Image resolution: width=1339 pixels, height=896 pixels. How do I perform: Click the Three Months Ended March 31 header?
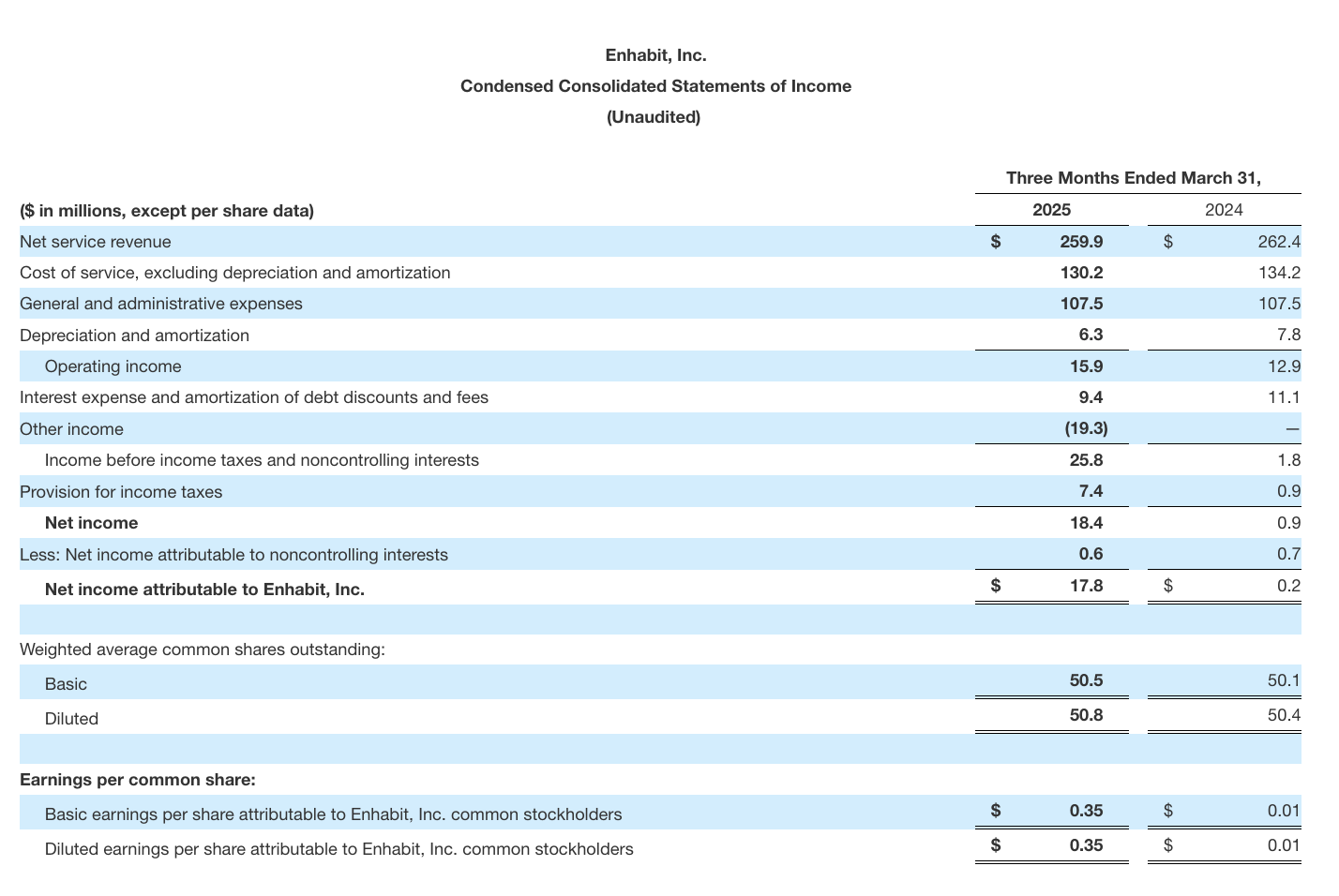click(x=1133, y=178)
